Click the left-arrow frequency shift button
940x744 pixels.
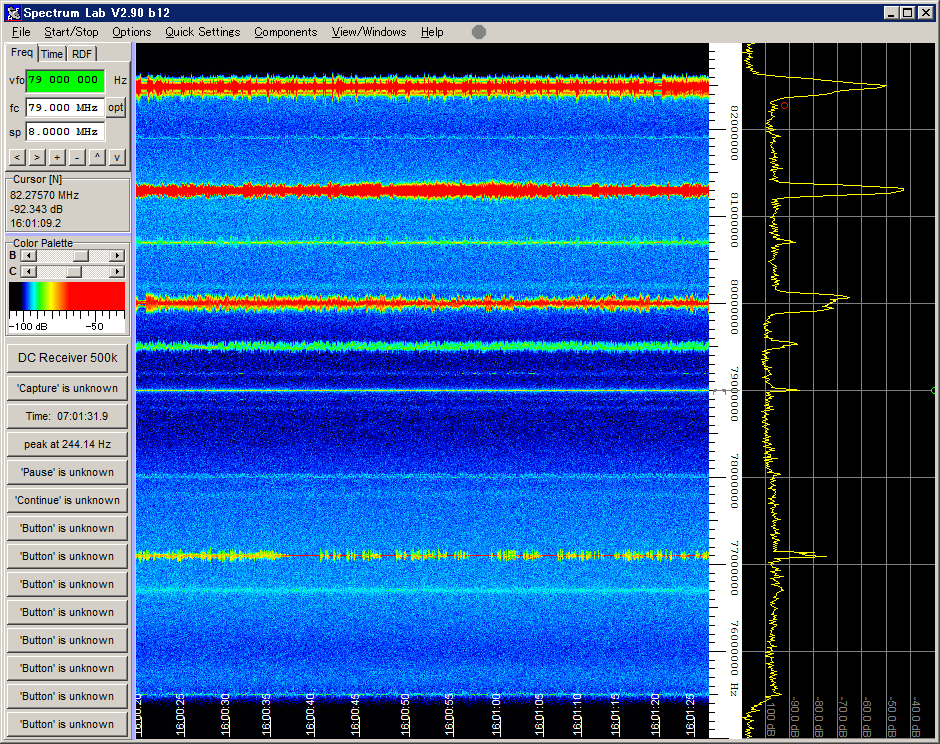pyautogui.click(x=16, y=157)
